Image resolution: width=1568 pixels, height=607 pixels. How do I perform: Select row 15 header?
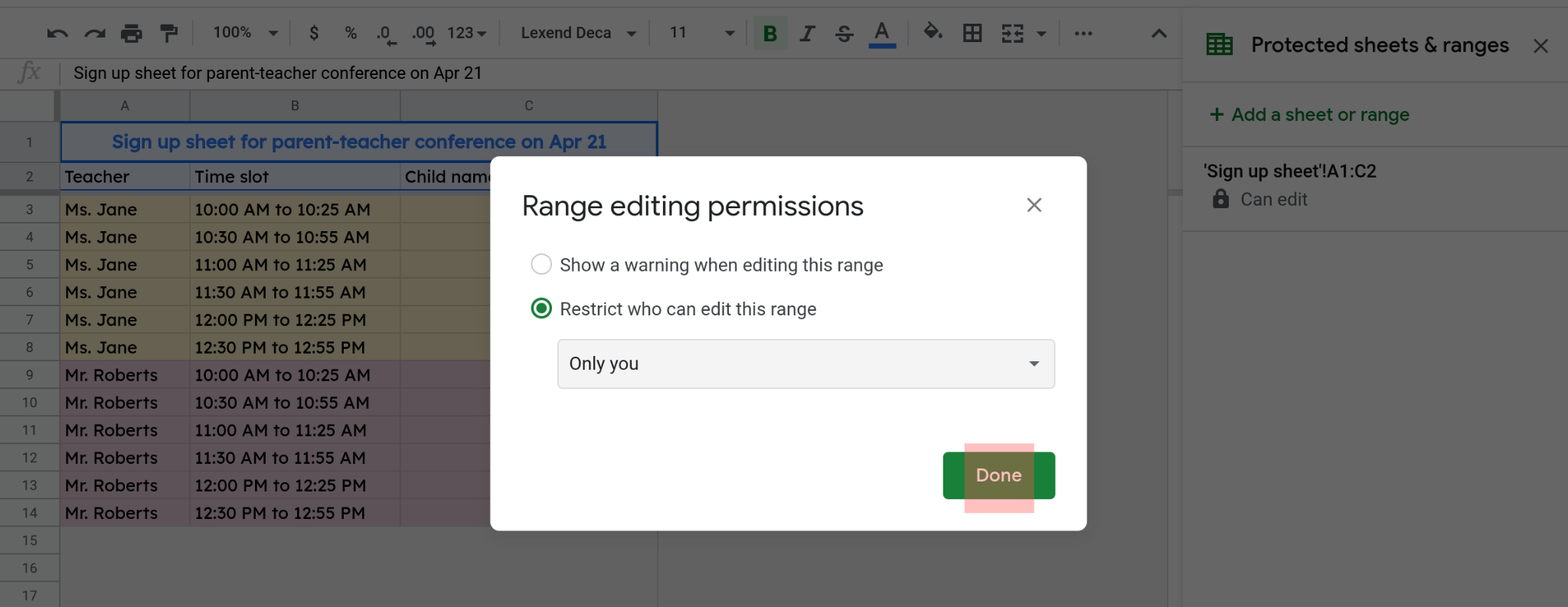pos(29,540)
